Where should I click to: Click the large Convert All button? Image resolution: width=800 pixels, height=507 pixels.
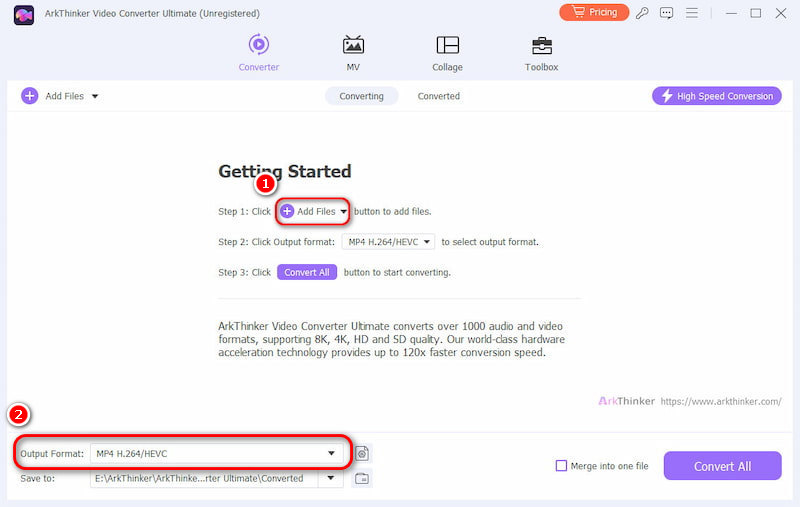(x=722, y=466)
